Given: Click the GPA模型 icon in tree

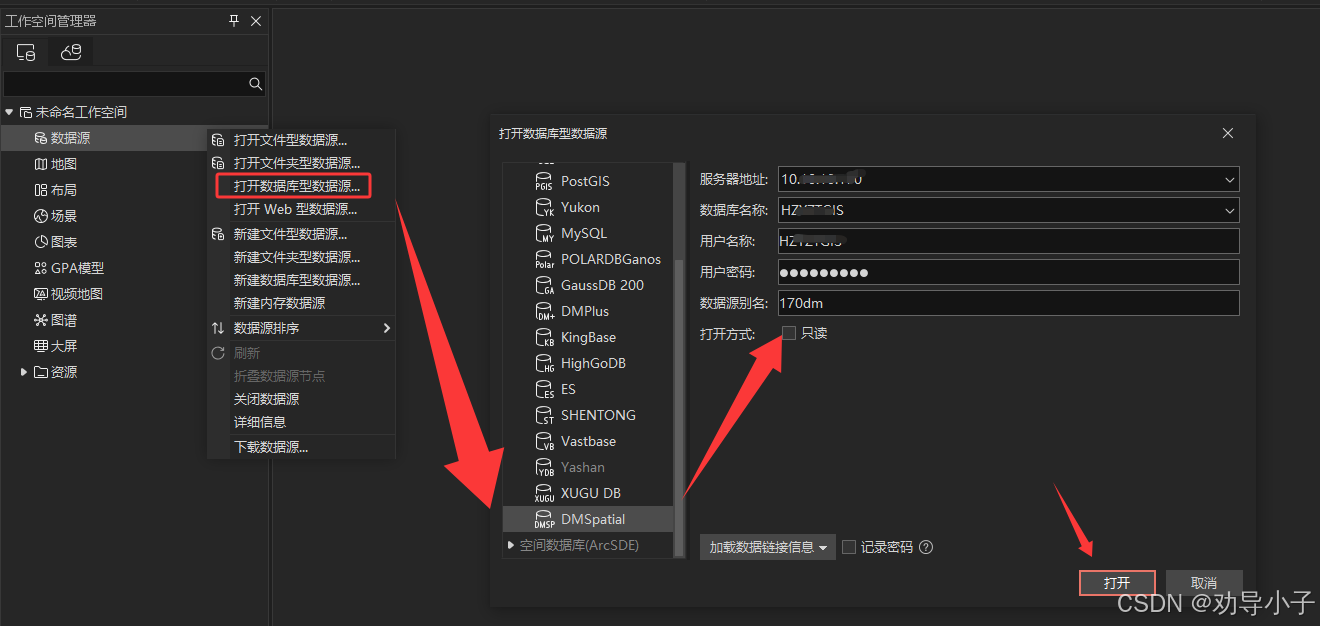Looking at the screenshot, I should coord(41,268).
